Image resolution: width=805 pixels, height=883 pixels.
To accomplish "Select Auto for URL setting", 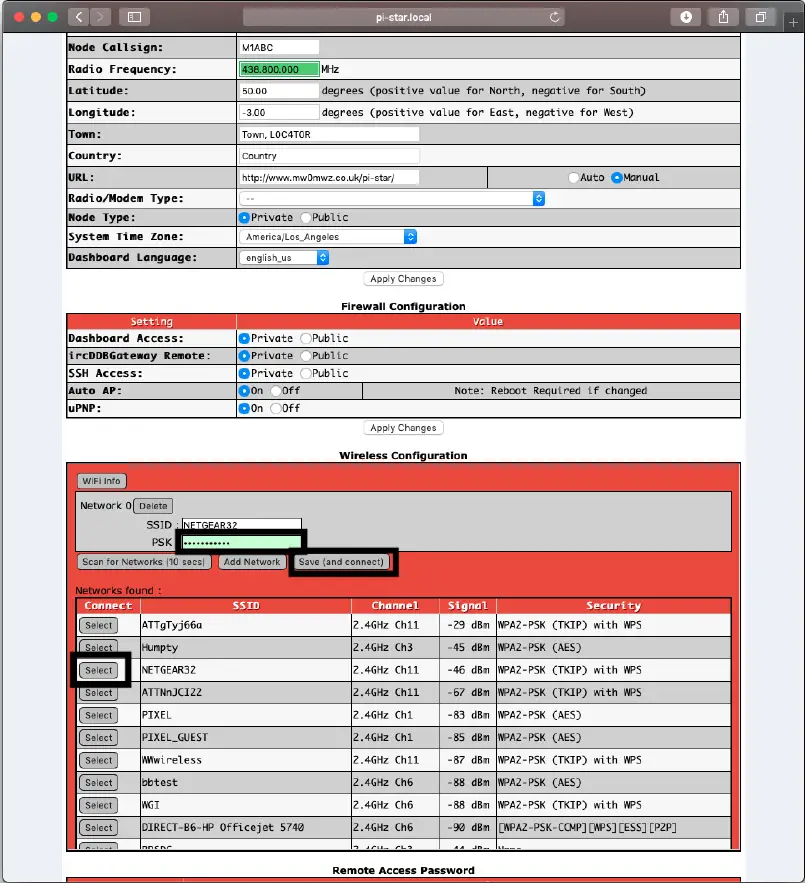I will point(573,177).
